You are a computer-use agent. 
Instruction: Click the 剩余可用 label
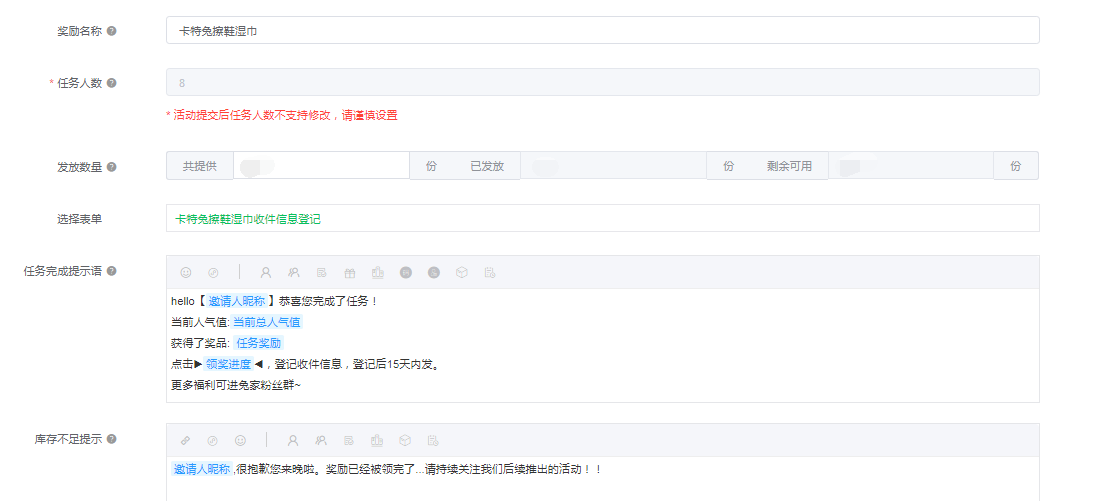click(x=789, y=166)
